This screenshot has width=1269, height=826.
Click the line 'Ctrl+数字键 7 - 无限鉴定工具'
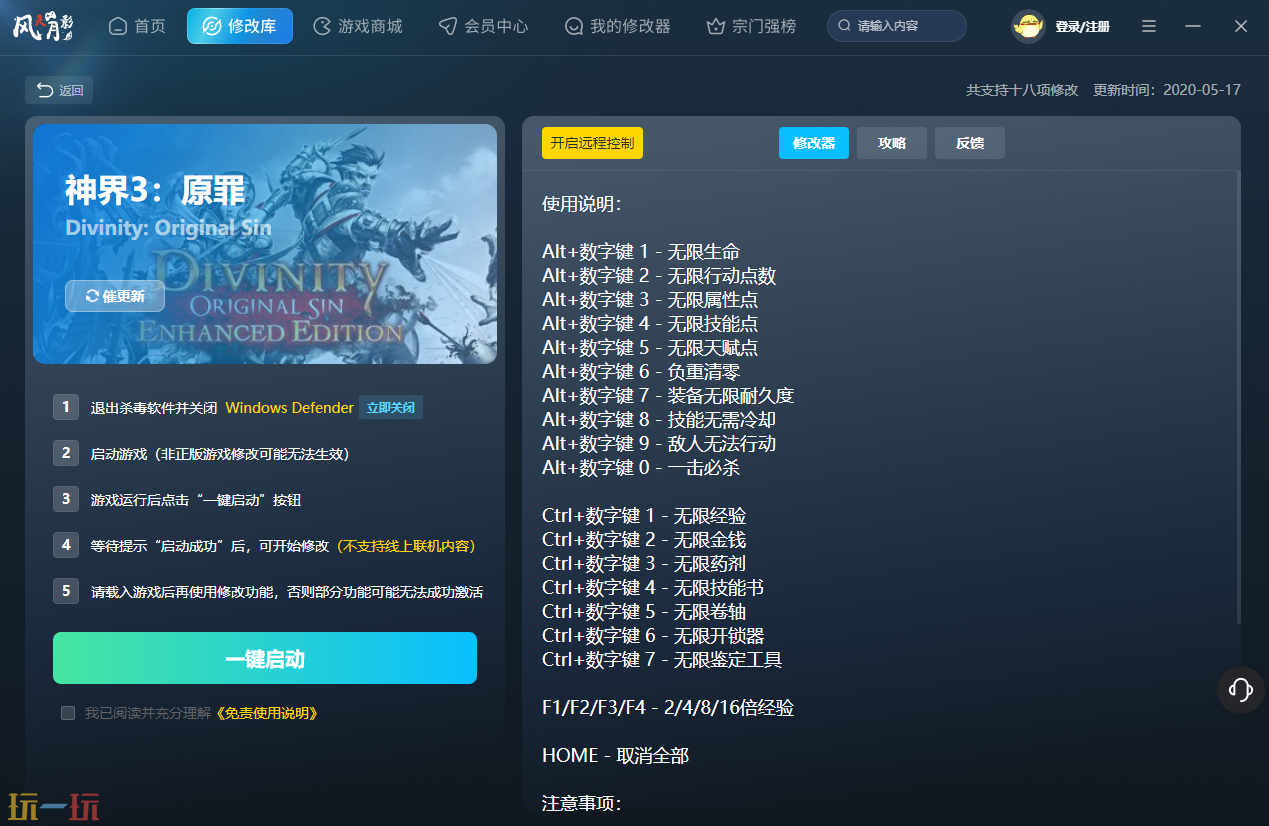click(x=662, y=660)
